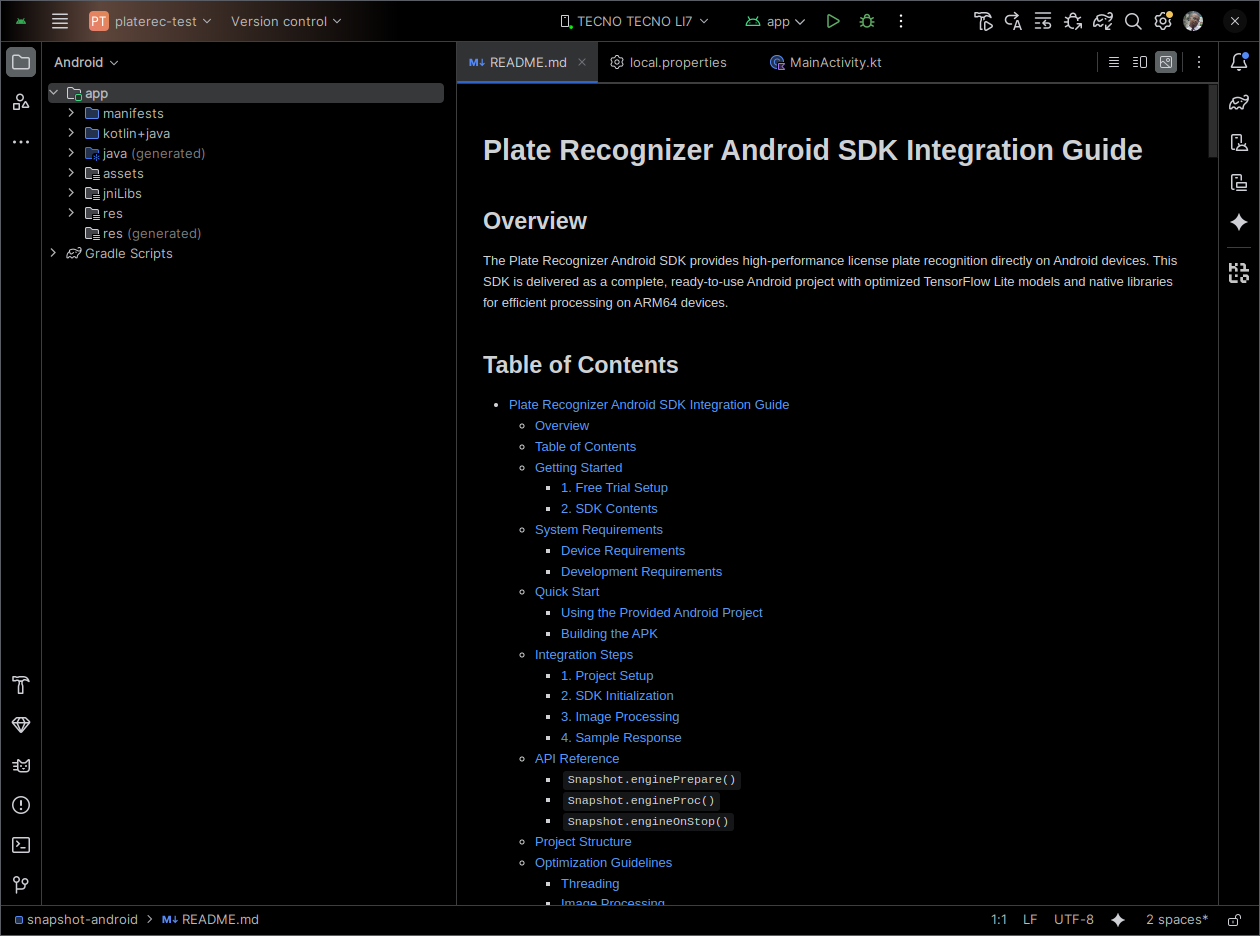Viewport: 1260px width, 936px height.
Task: Open the Android view switcher dropdown
Action: pyautogui.click(x=86, y=62)
